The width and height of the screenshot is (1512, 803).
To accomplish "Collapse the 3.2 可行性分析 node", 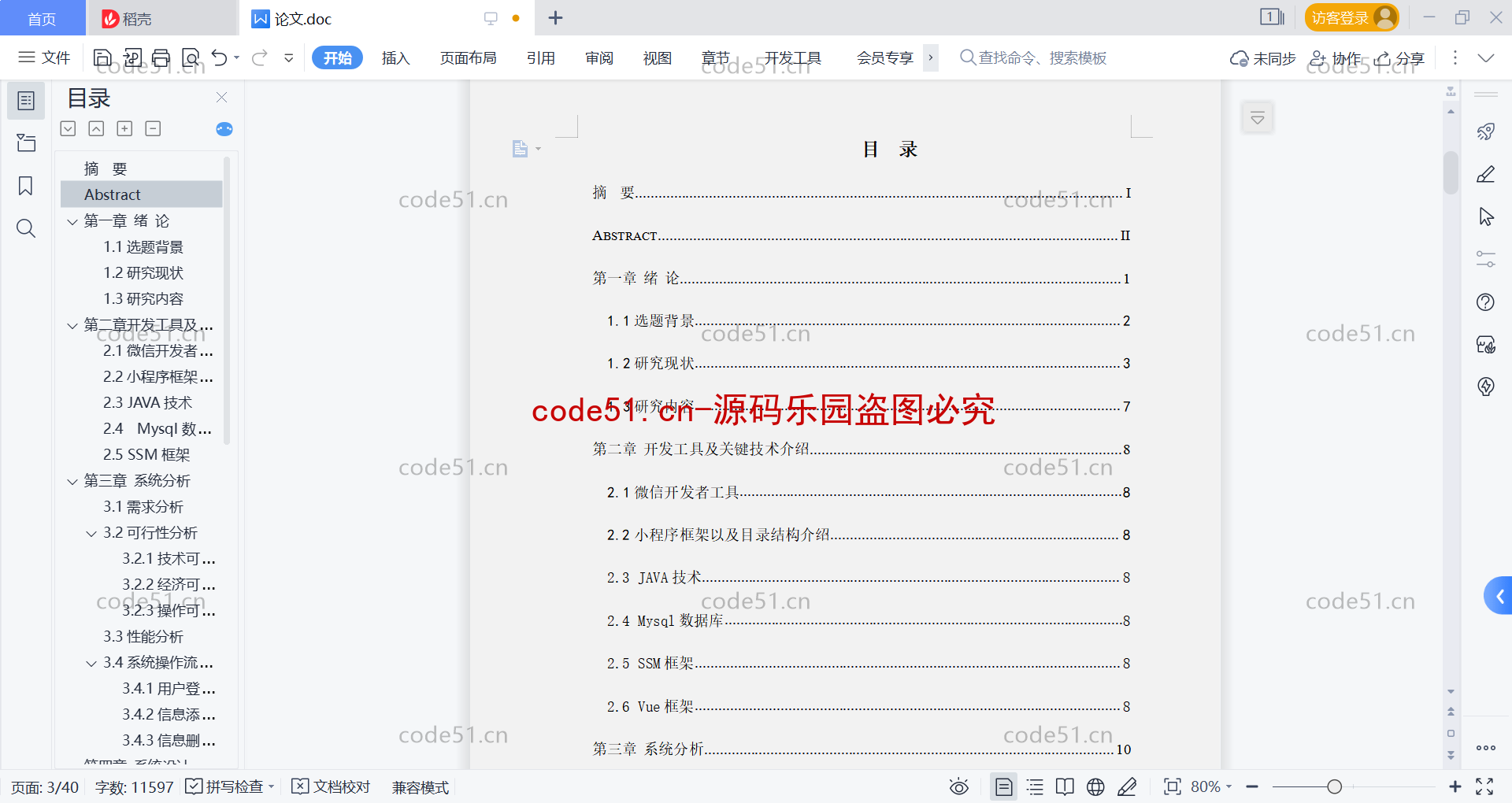I will click(x=91, y=533).
